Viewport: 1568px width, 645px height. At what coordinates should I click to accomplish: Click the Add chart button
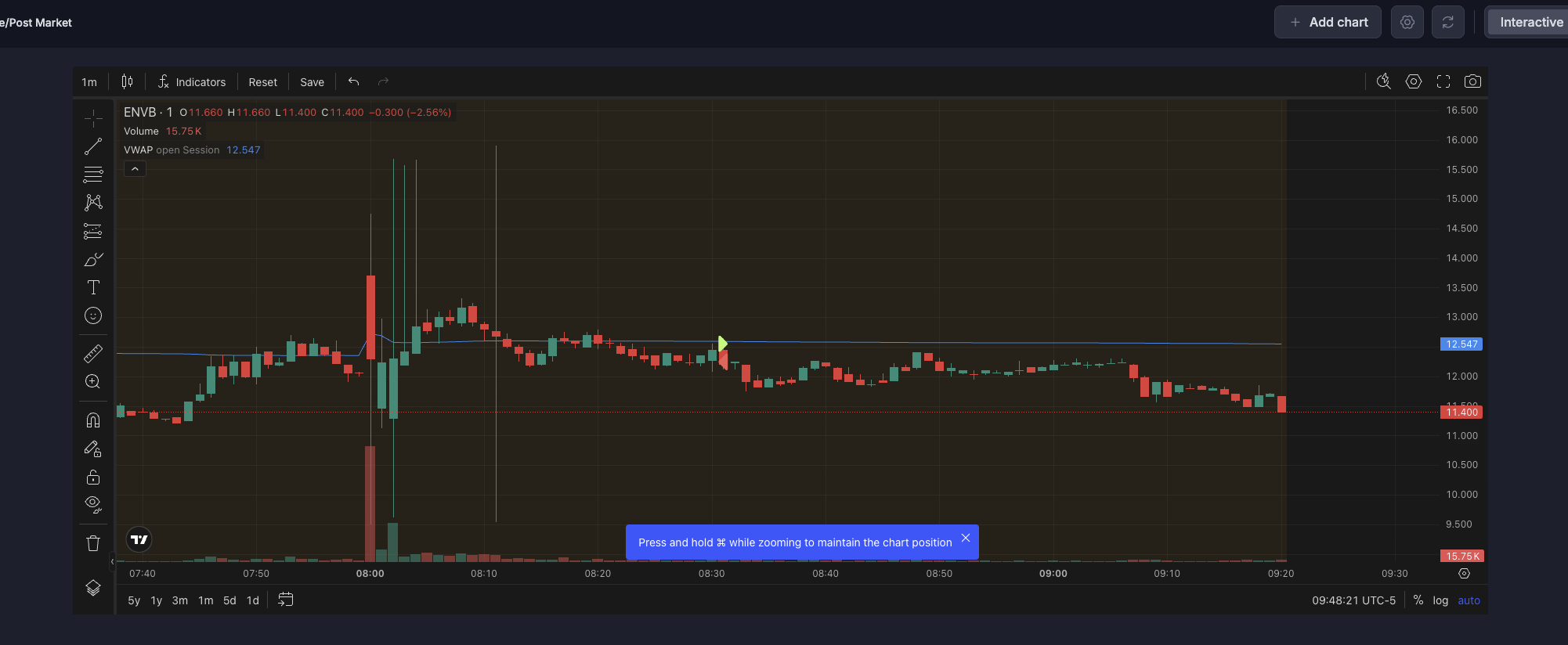1328,22
